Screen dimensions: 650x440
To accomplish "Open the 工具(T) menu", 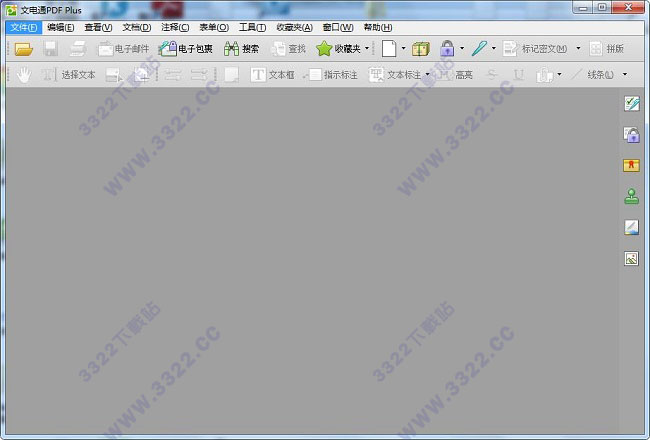I will click(x=252, y=27).
